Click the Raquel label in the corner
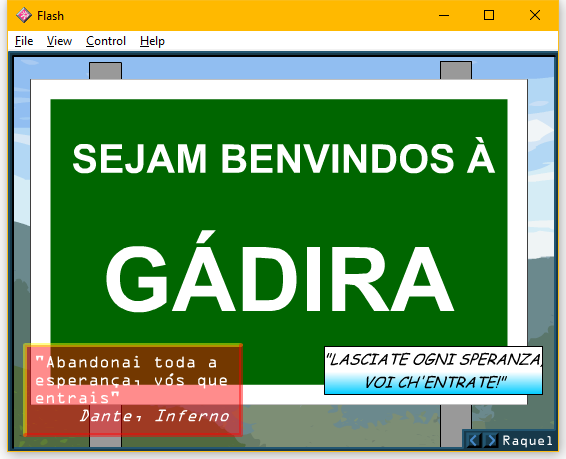Screen dimensions: 566x459 (x=527, y=441)
